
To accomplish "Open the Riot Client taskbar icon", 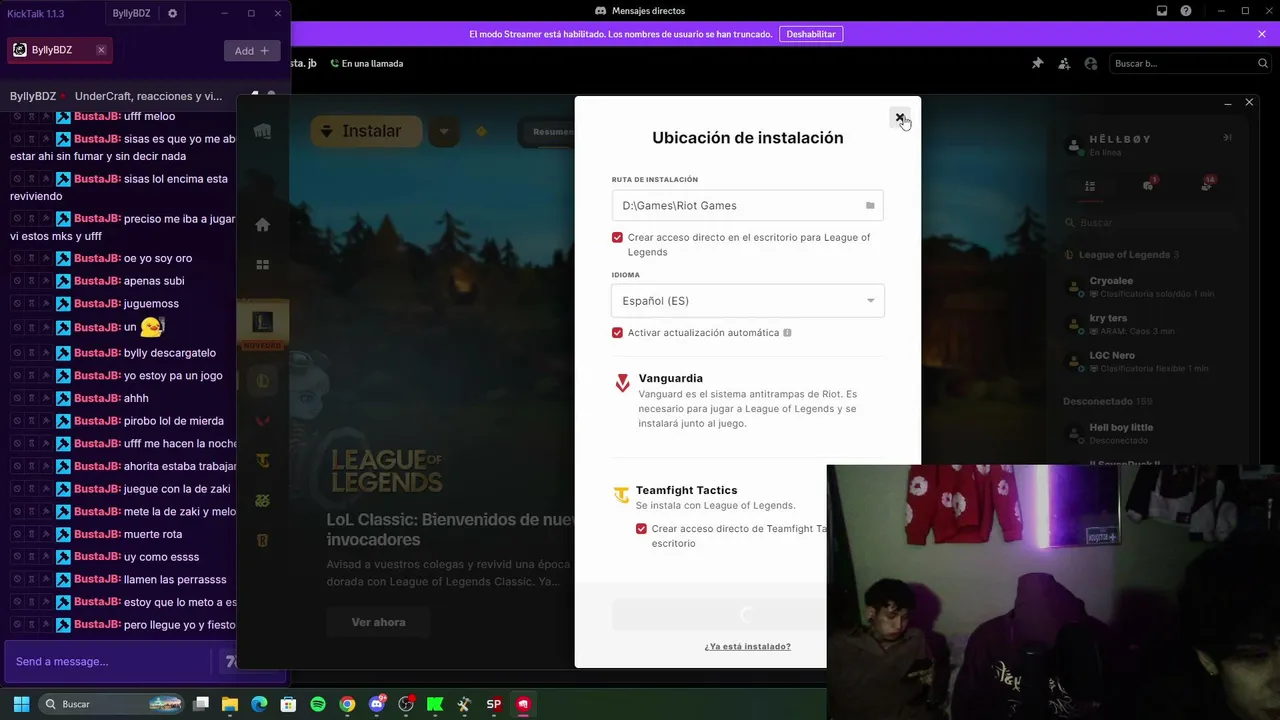I will [x=523, y=704].
